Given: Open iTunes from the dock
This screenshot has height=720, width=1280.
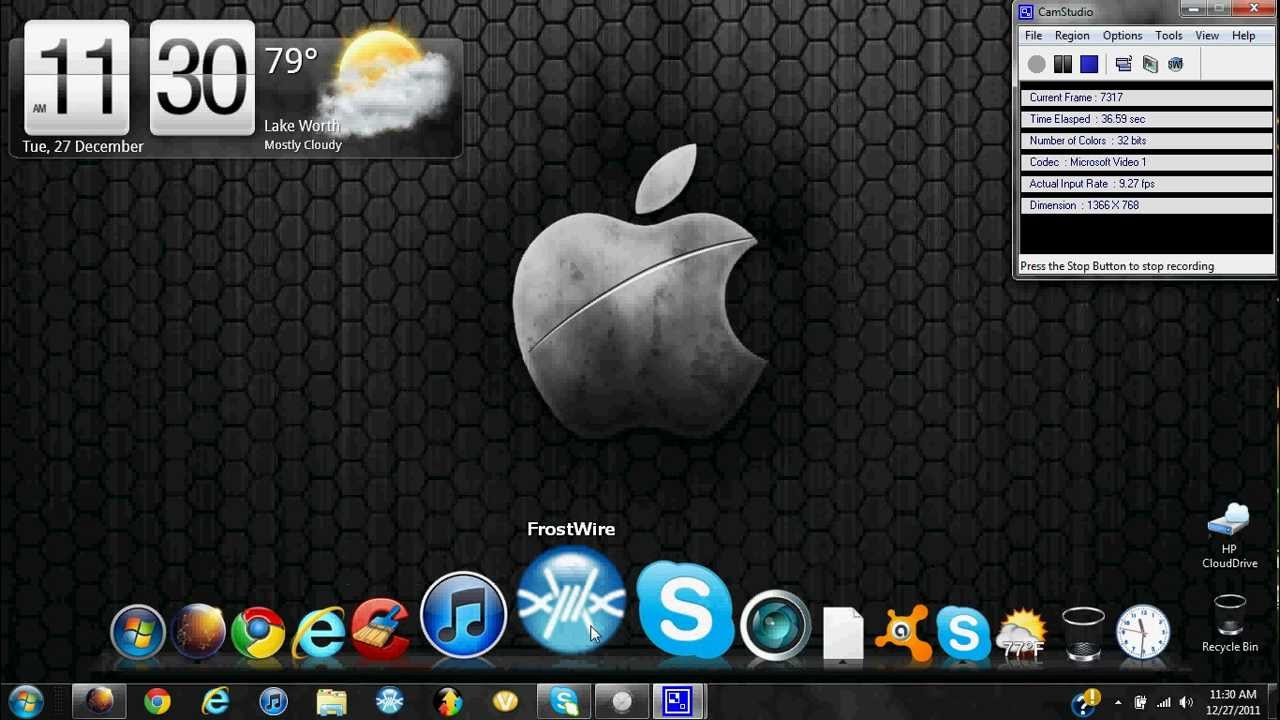Looking at the screenshot, I should [463, 614].
